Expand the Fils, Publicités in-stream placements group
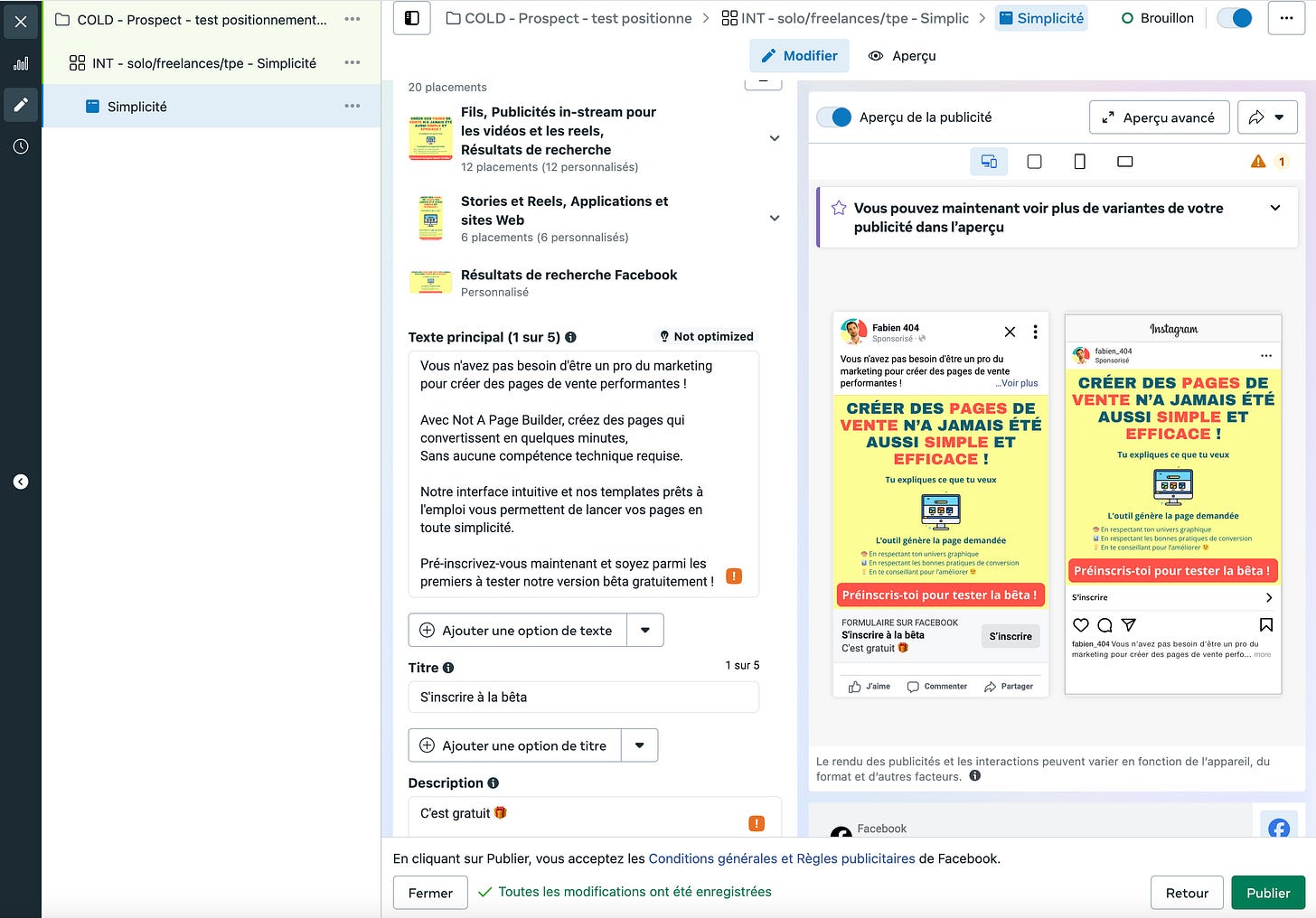Image resolution: width=1316 pixels, height=918 pixels. (775, 138)
